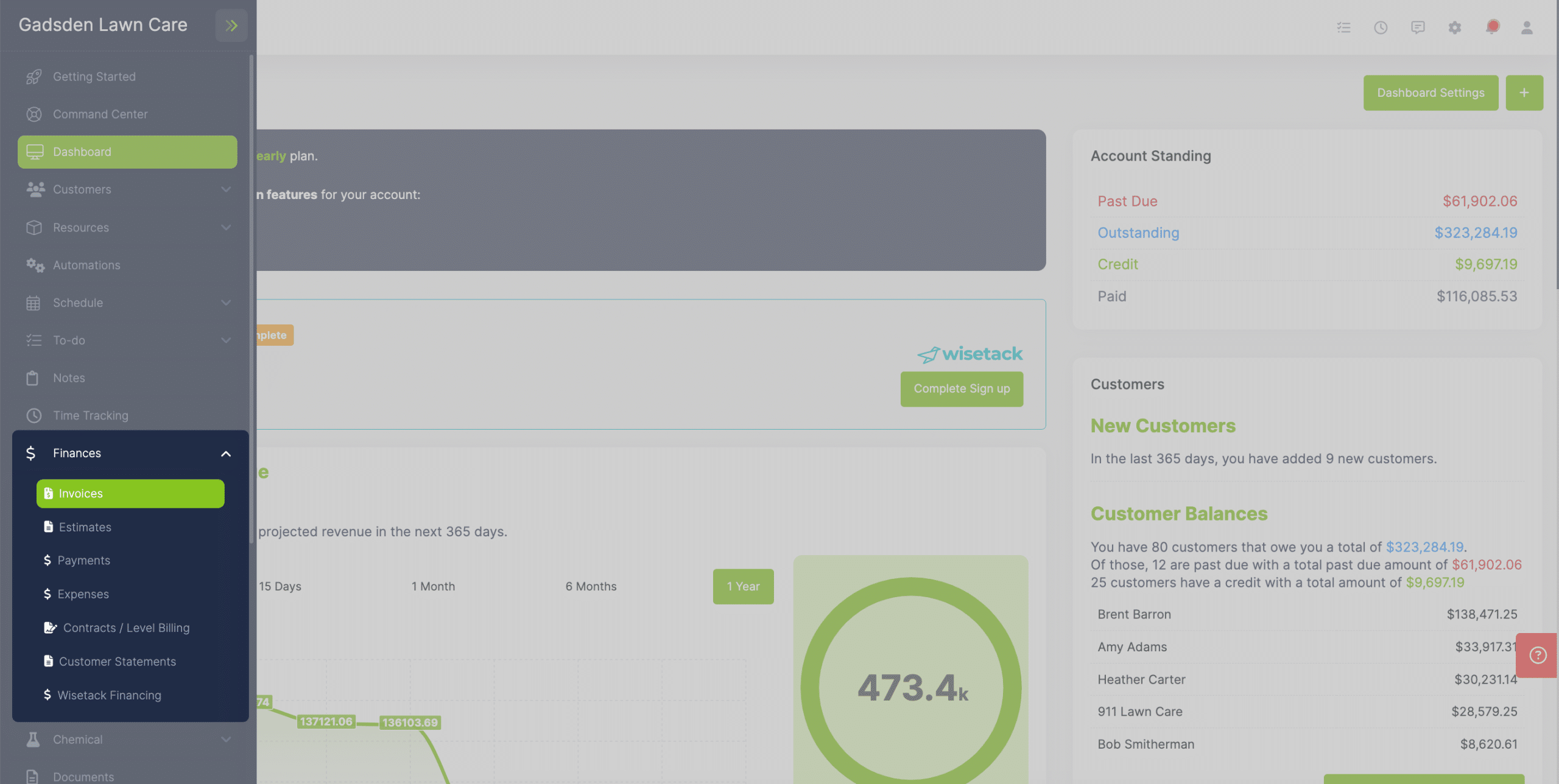
Task: Expand the Customers menu chevron
Action: click(x=226, y=189)
